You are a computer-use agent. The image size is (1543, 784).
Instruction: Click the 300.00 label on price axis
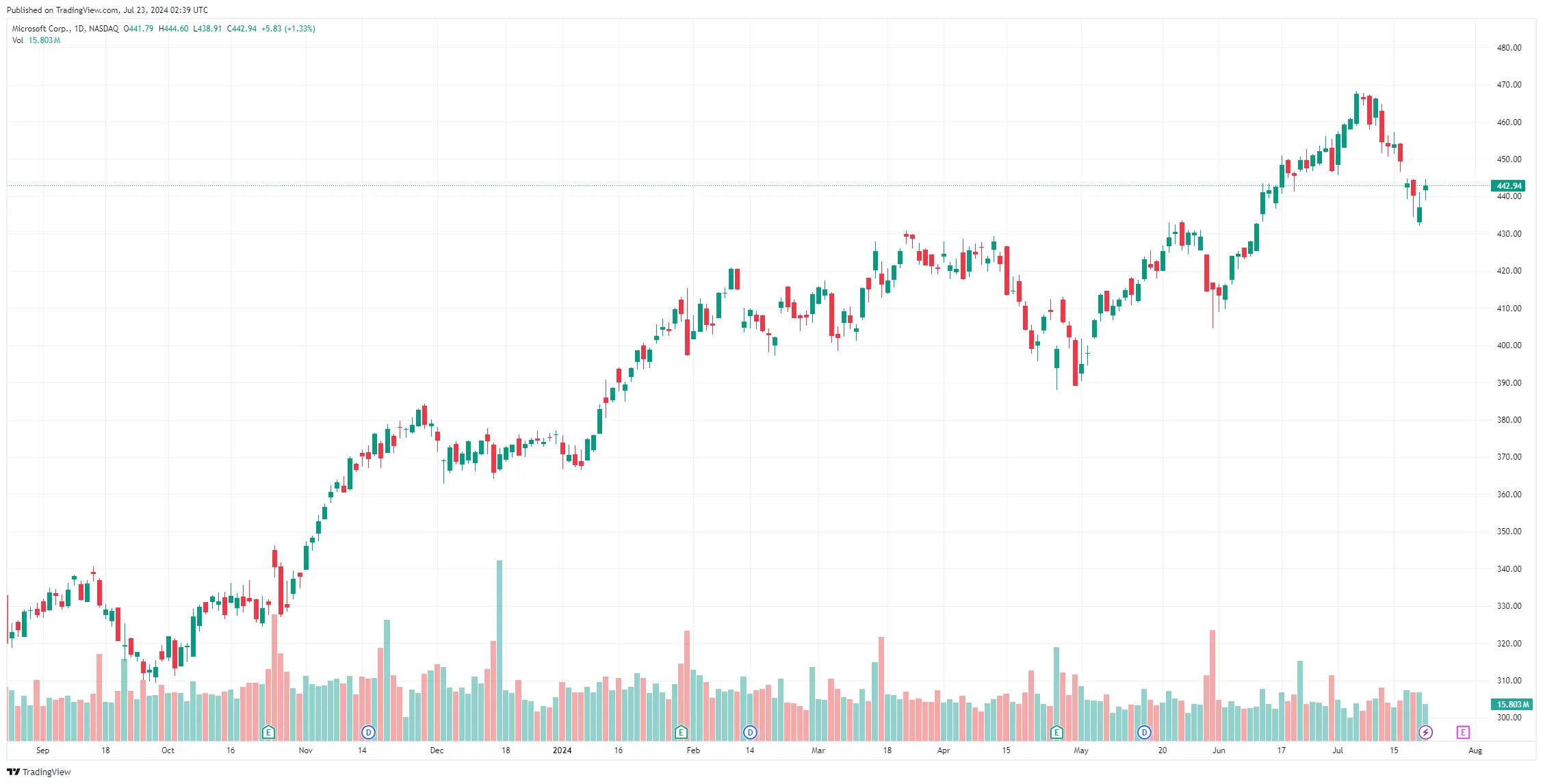click(1509, 718)
